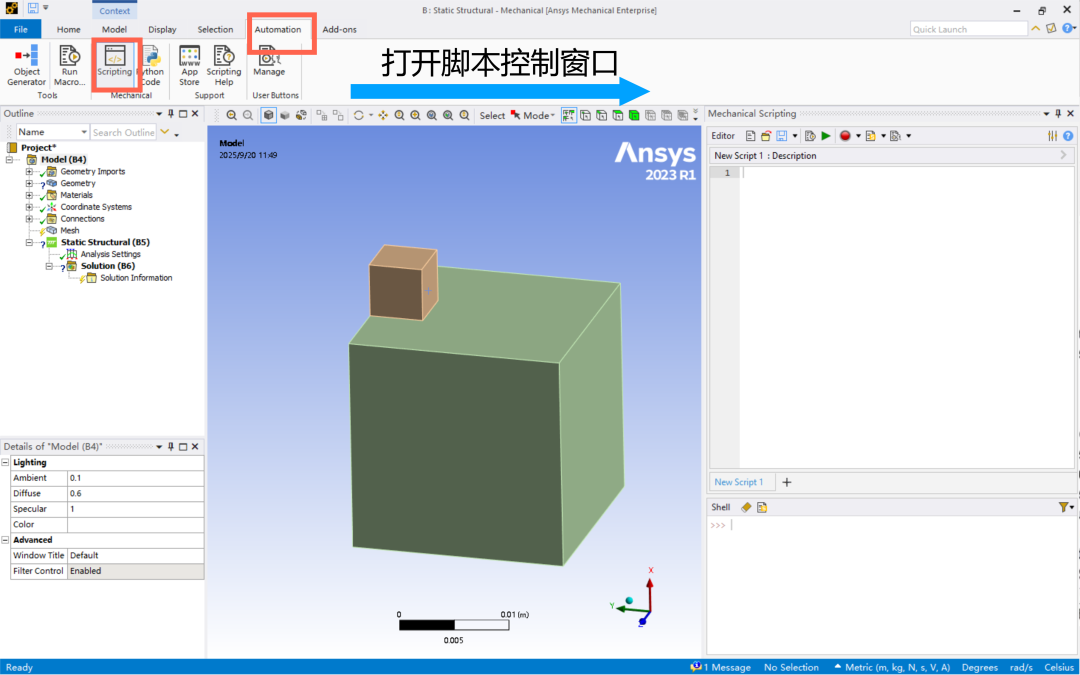Toggle the Outline panel auto-hide pin
Image resolution: width=1080 pixels, height=675 pixels.
[x=171, y=114]
